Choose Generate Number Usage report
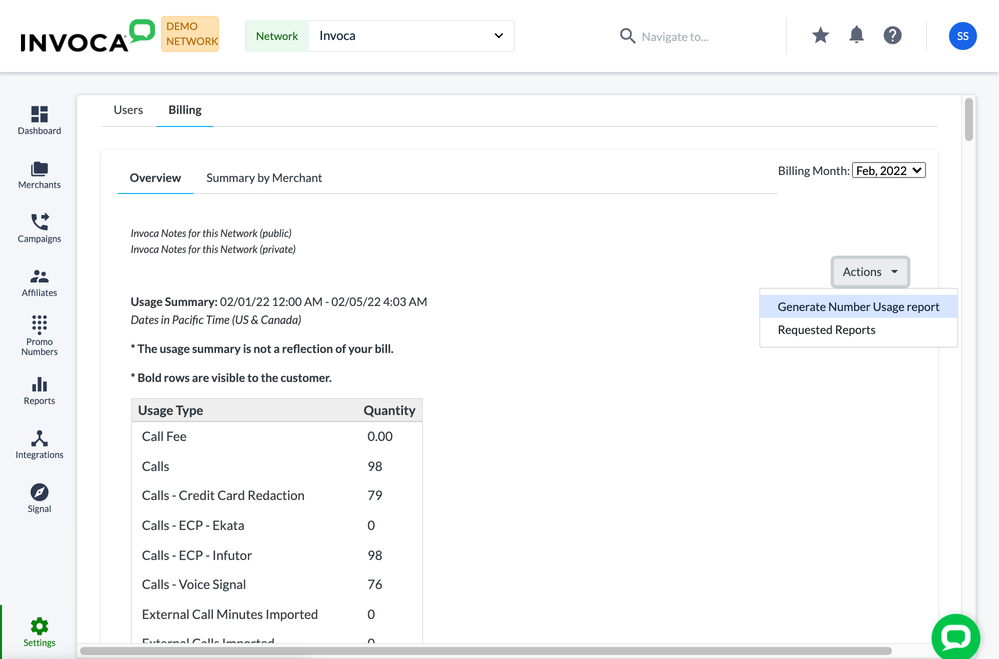This screenshot has width=999, height=659. 858,307
